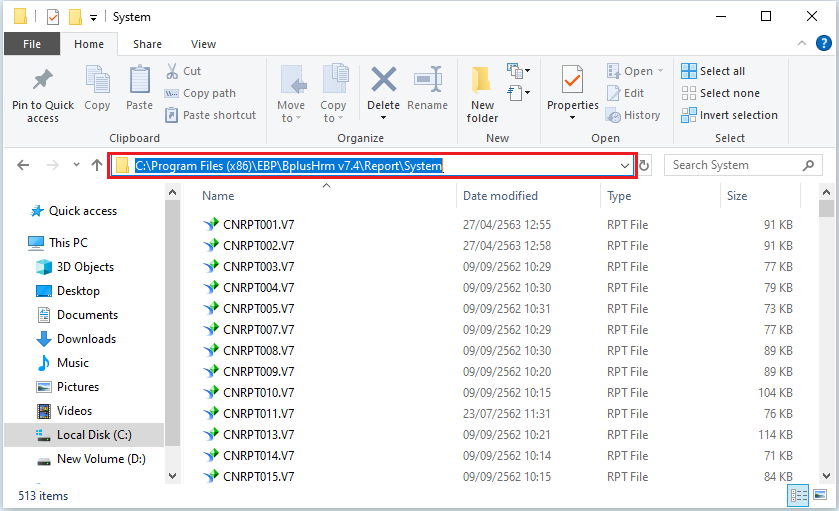
Task: Click Select all in the Select group
Action: [x=713, y=71]
